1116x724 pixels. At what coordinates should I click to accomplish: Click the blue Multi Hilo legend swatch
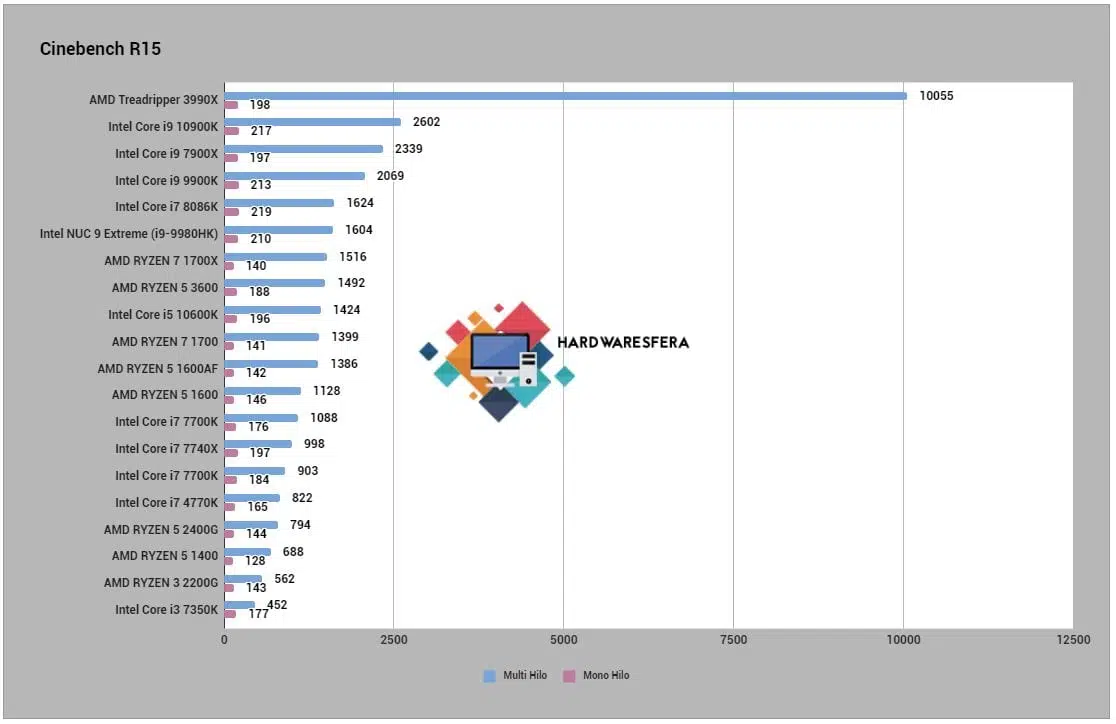click(x=489, y=676)
